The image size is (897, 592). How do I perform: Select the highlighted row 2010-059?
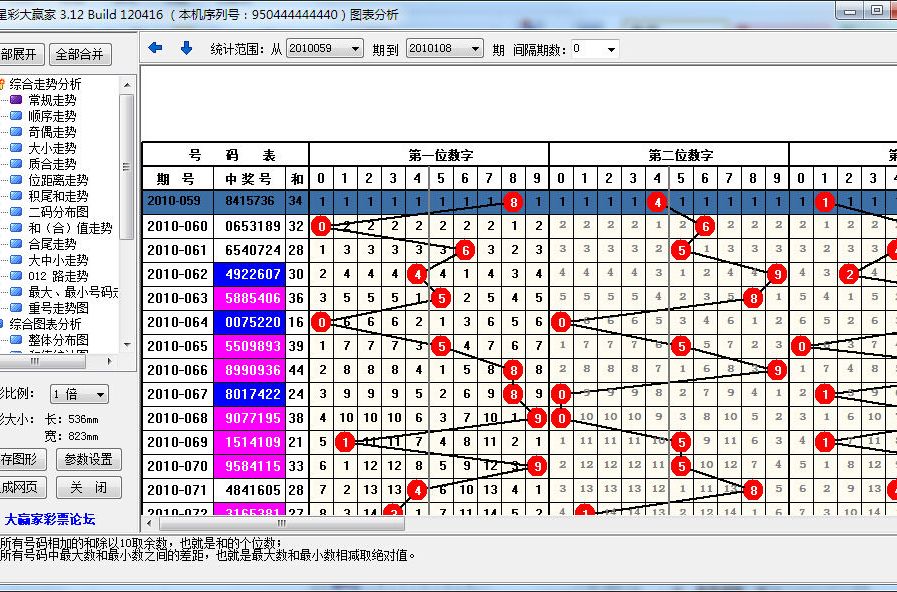tap(519, 202)
